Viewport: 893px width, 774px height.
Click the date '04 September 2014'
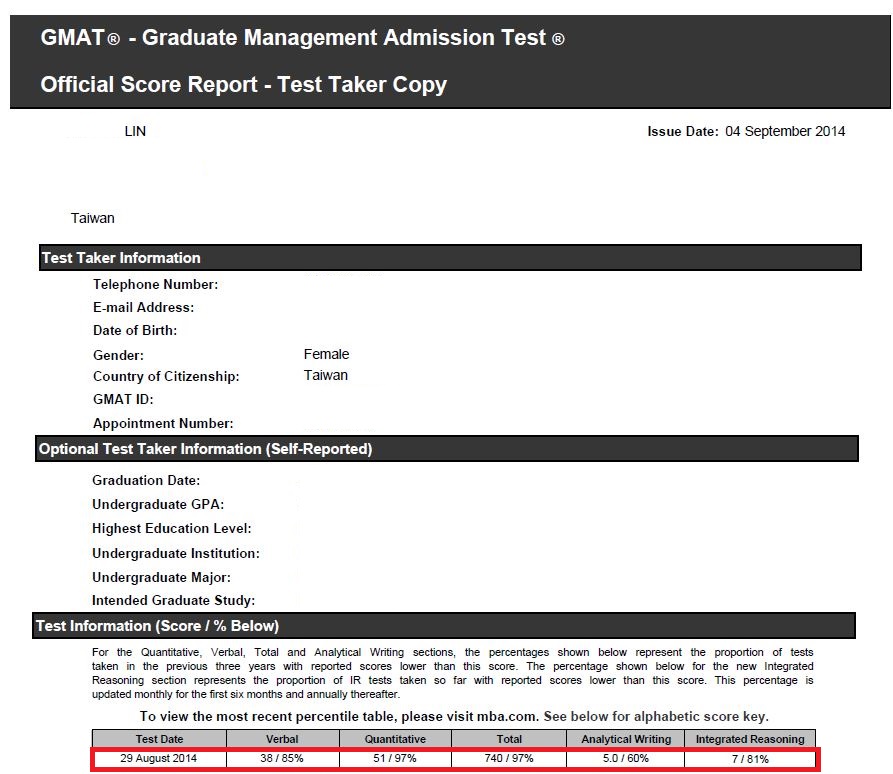tap(785, 132)
